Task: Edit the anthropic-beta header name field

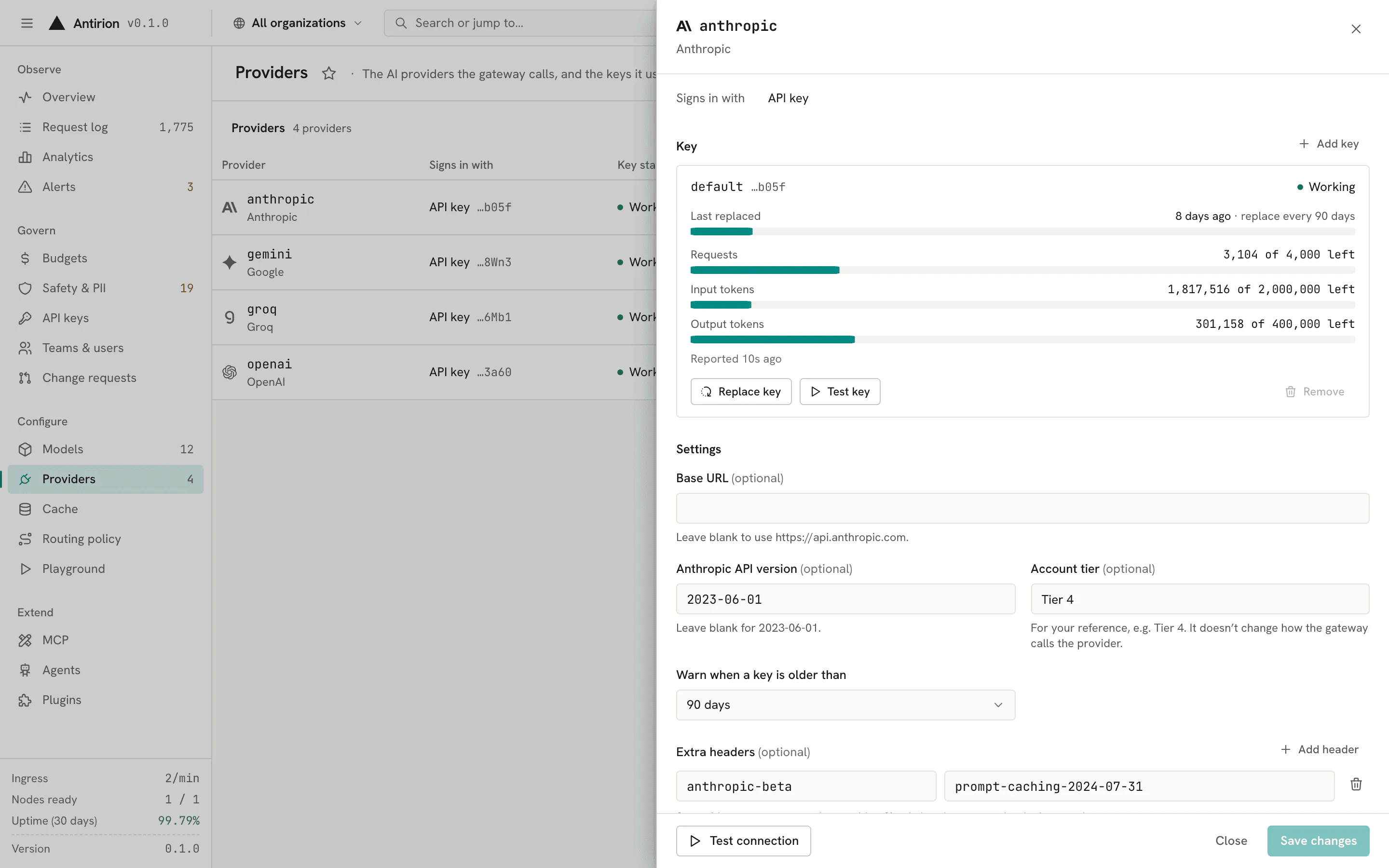Action: point(806,786)
